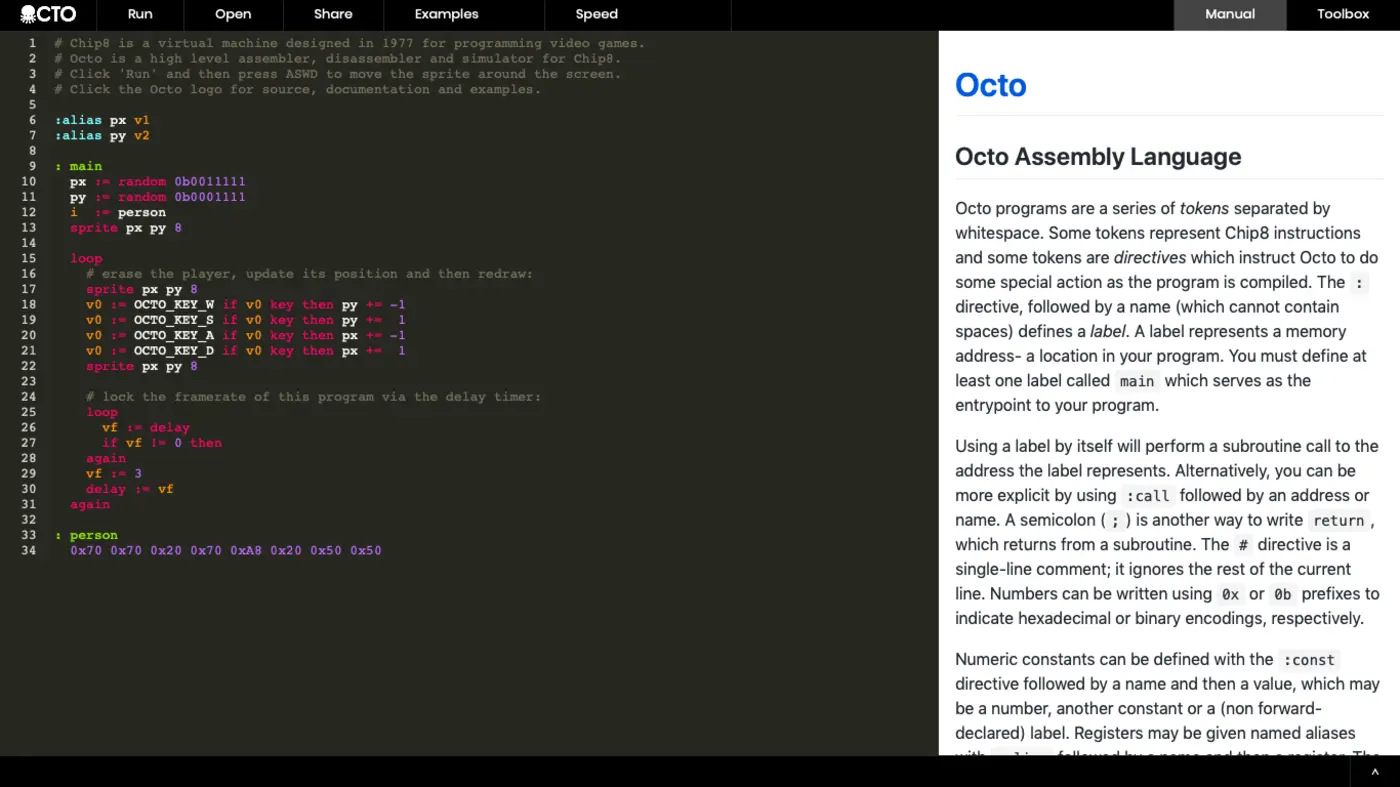This screenshot has width=1400, height=787.
Task: Open the Examples menu
Action: coord(446,14)
